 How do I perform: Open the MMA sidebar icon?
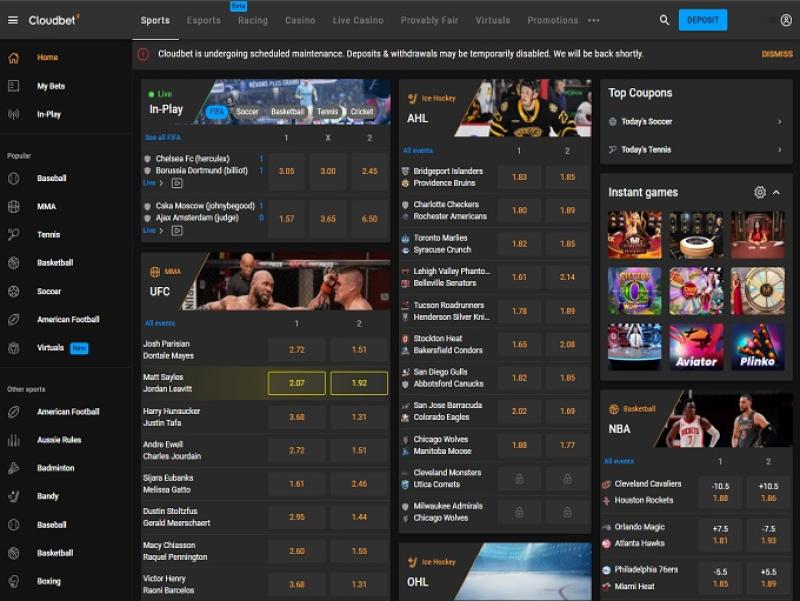pos(13,206)
